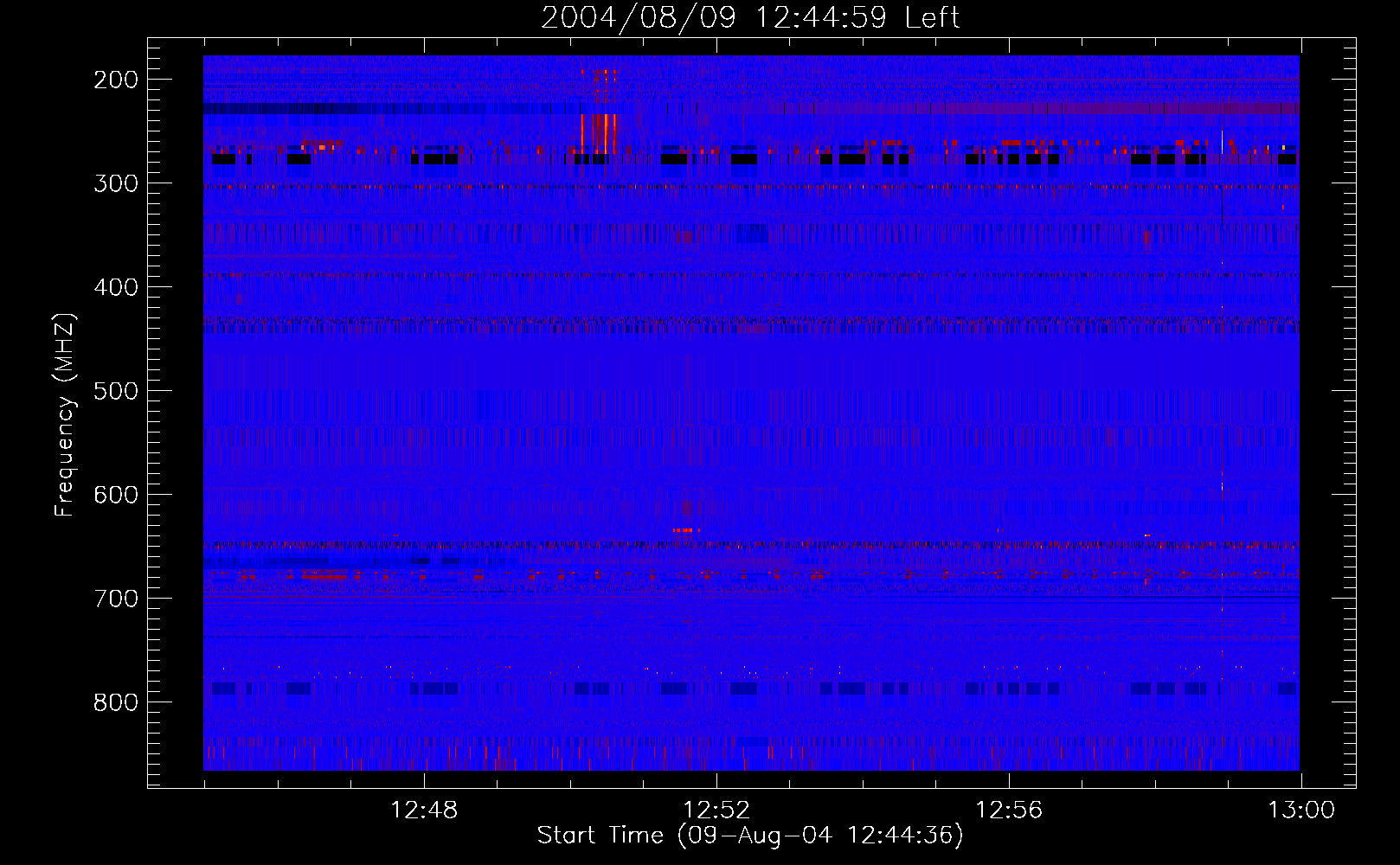Click the 400 frequency tick label
This screenshot has height=865, width=1400.
116,287
